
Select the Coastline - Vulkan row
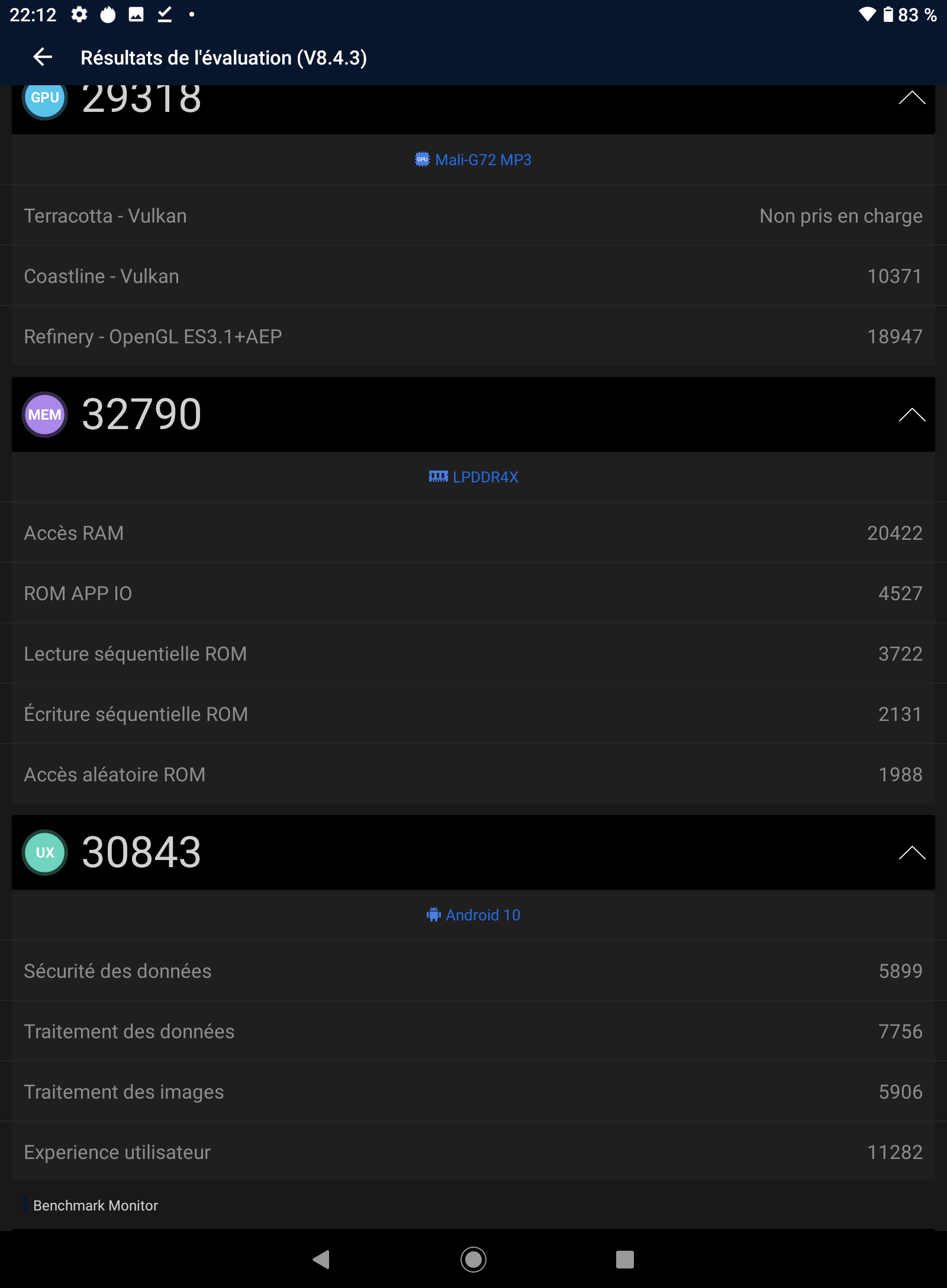(x=474, y=276)
